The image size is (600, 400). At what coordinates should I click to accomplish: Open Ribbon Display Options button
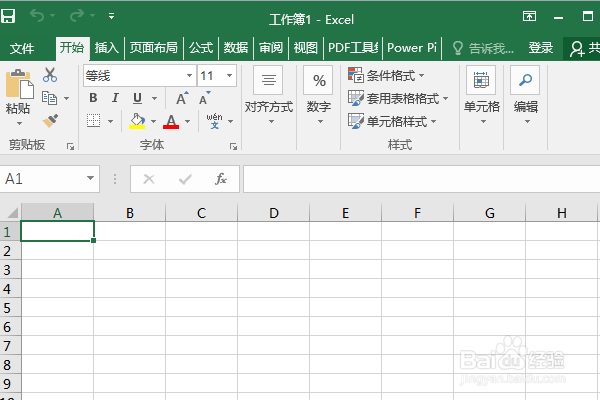click(529, 16)
